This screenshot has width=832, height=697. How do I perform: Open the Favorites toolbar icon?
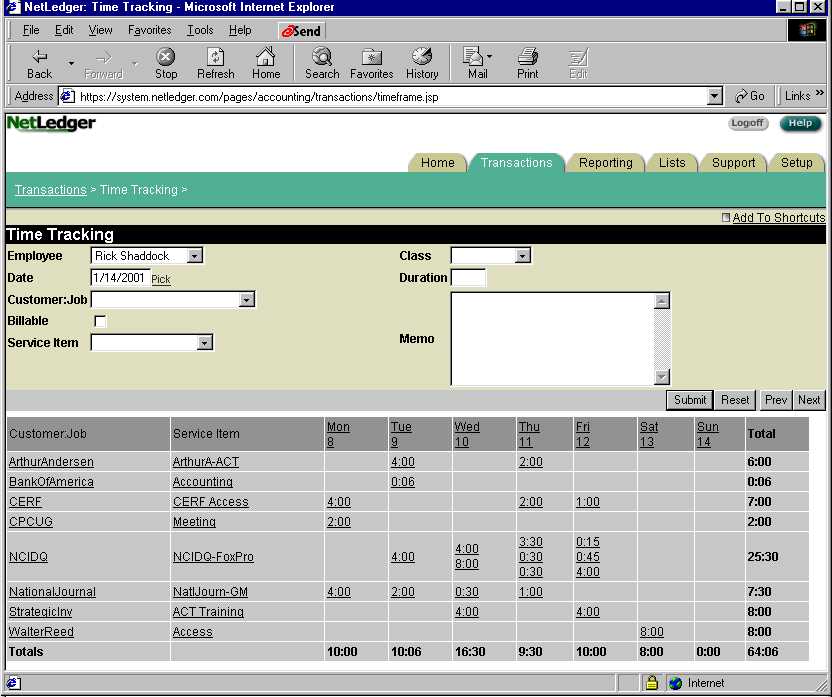coord(371,63)
